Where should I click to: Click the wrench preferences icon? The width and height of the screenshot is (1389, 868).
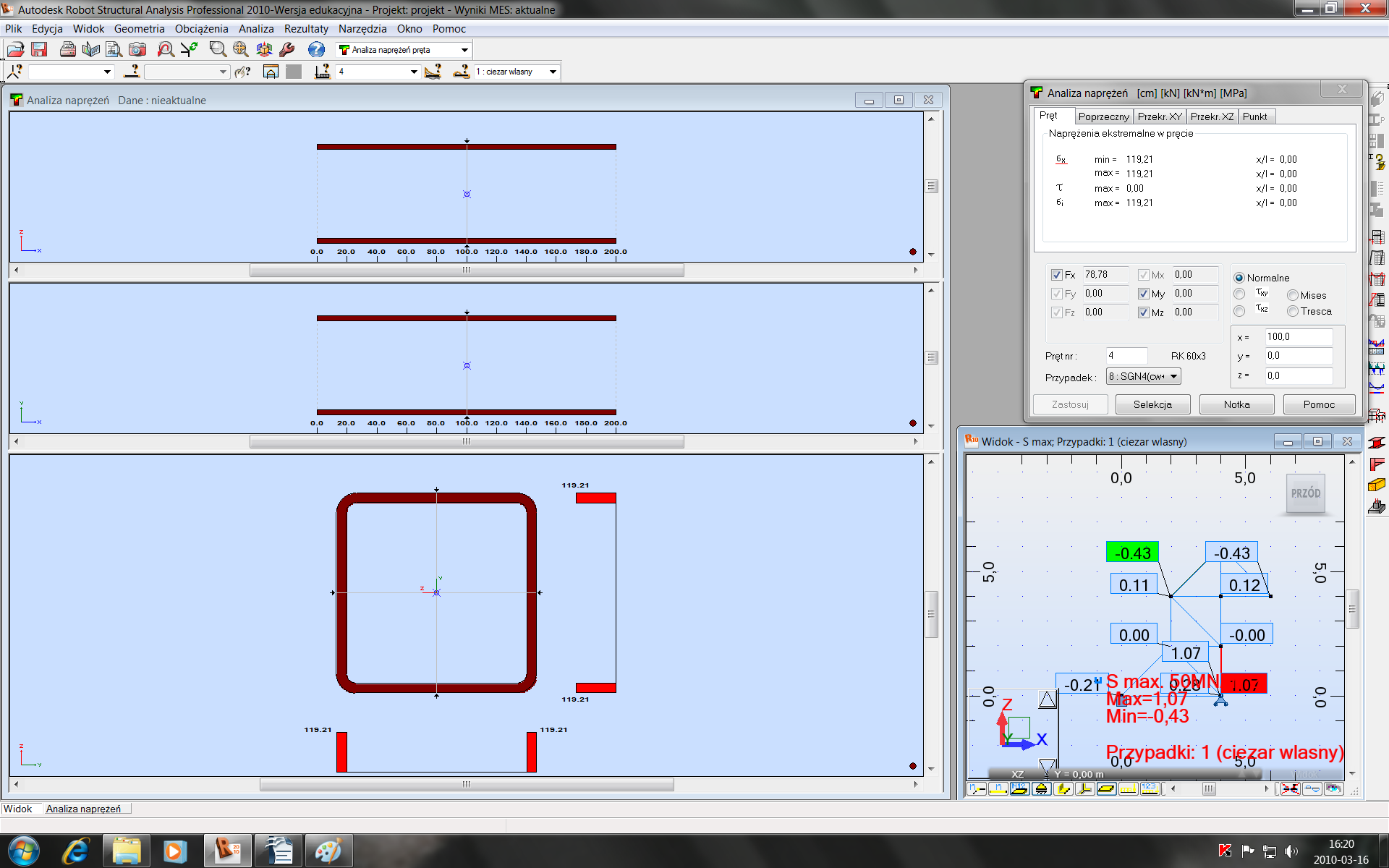pyautogui.click(x=286, y=49)
